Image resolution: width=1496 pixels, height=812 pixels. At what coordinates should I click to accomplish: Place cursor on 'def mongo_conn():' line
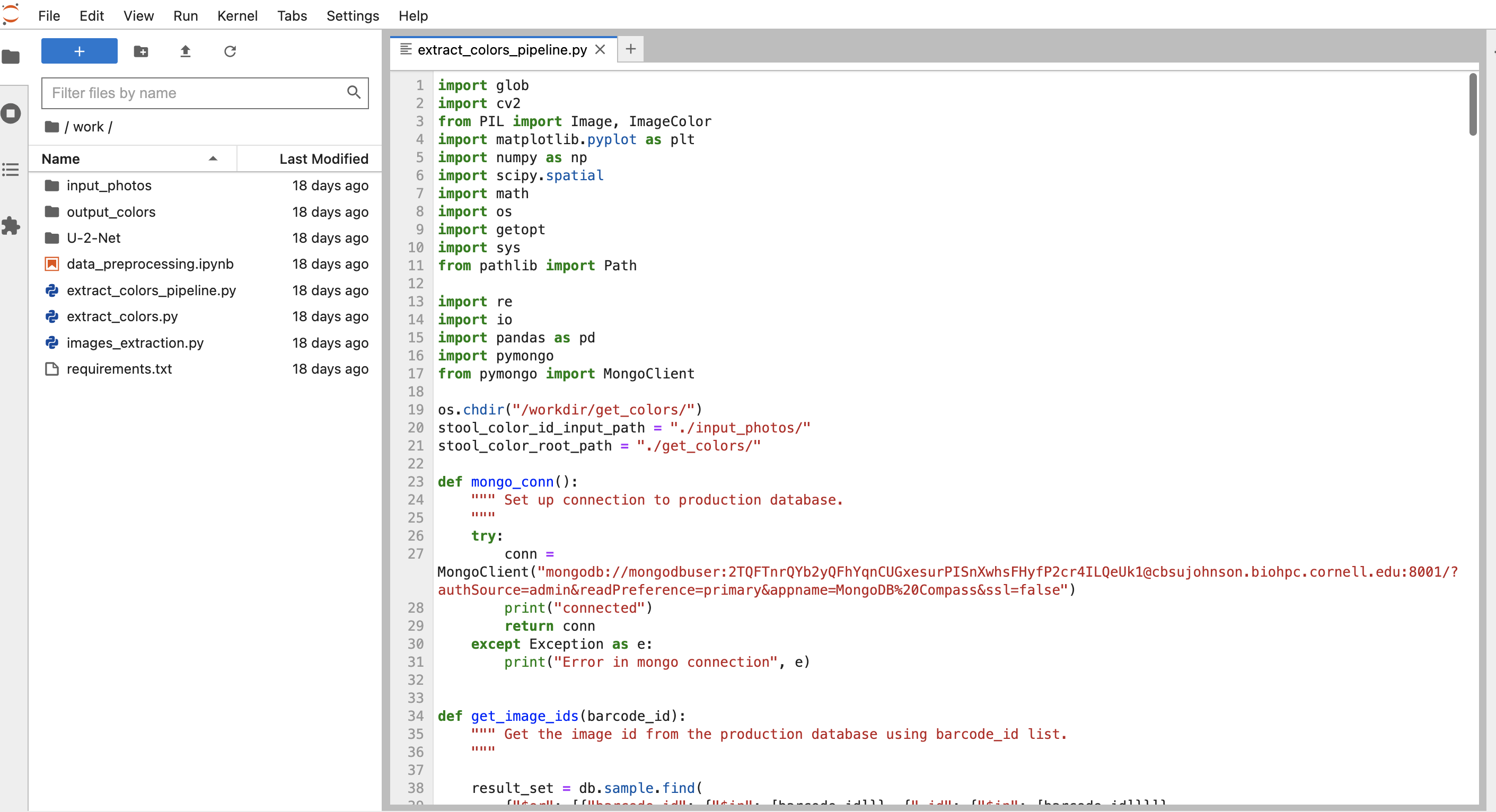(507, 481)
